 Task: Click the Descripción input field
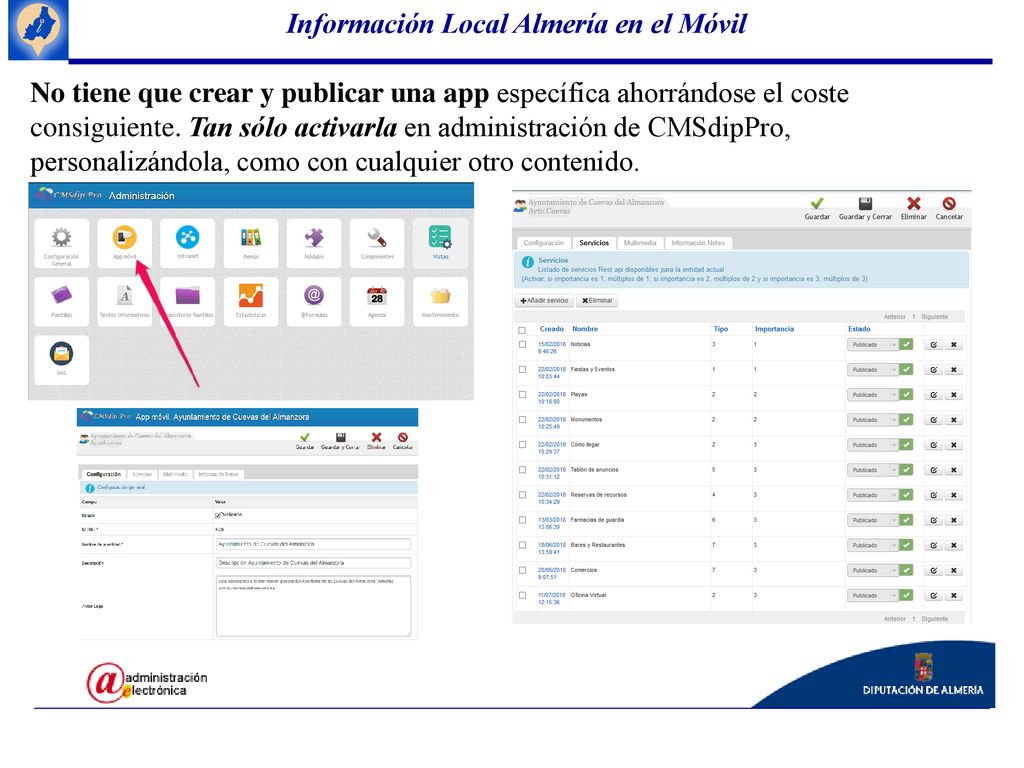point(313,563)
